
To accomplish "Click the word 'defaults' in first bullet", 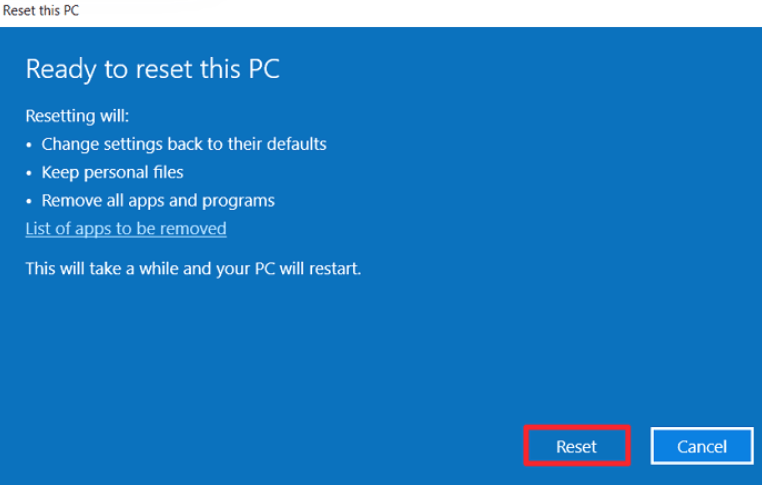I will 297,144.
